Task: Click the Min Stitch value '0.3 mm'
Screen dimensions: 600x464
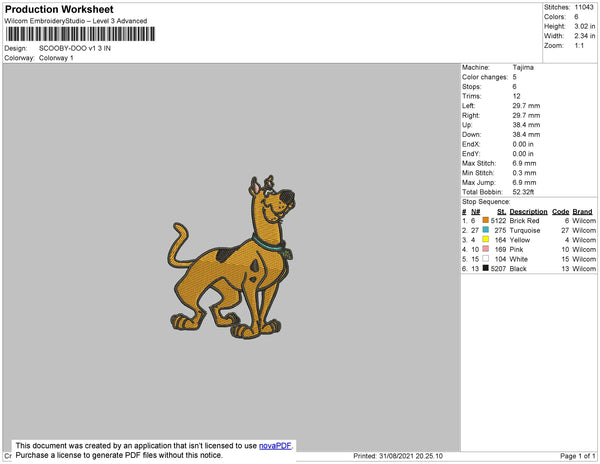Action: [525, 173]
